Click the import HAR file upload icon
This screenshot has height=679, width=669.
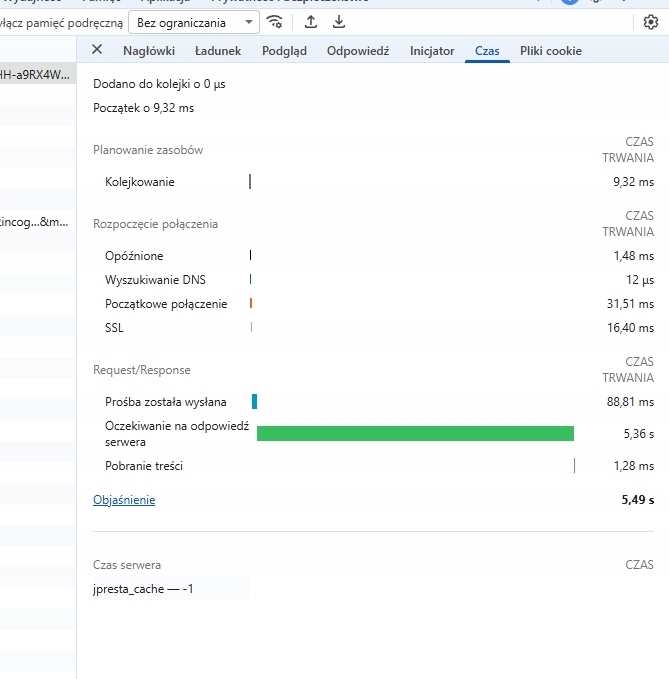pos(311,22)
